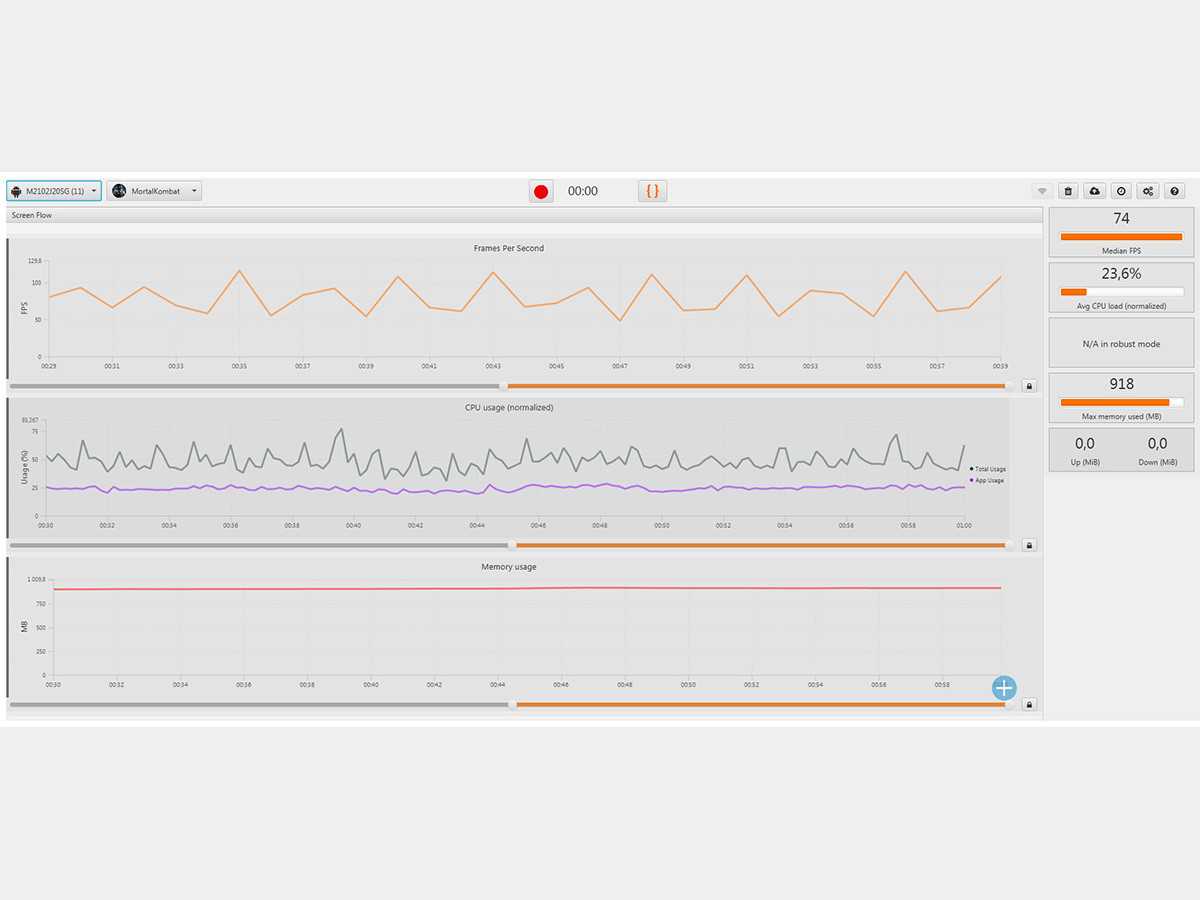Toggle lock on Memory usage chart
This screenshot has height=900, width=1200.
tap(1029, 704)
